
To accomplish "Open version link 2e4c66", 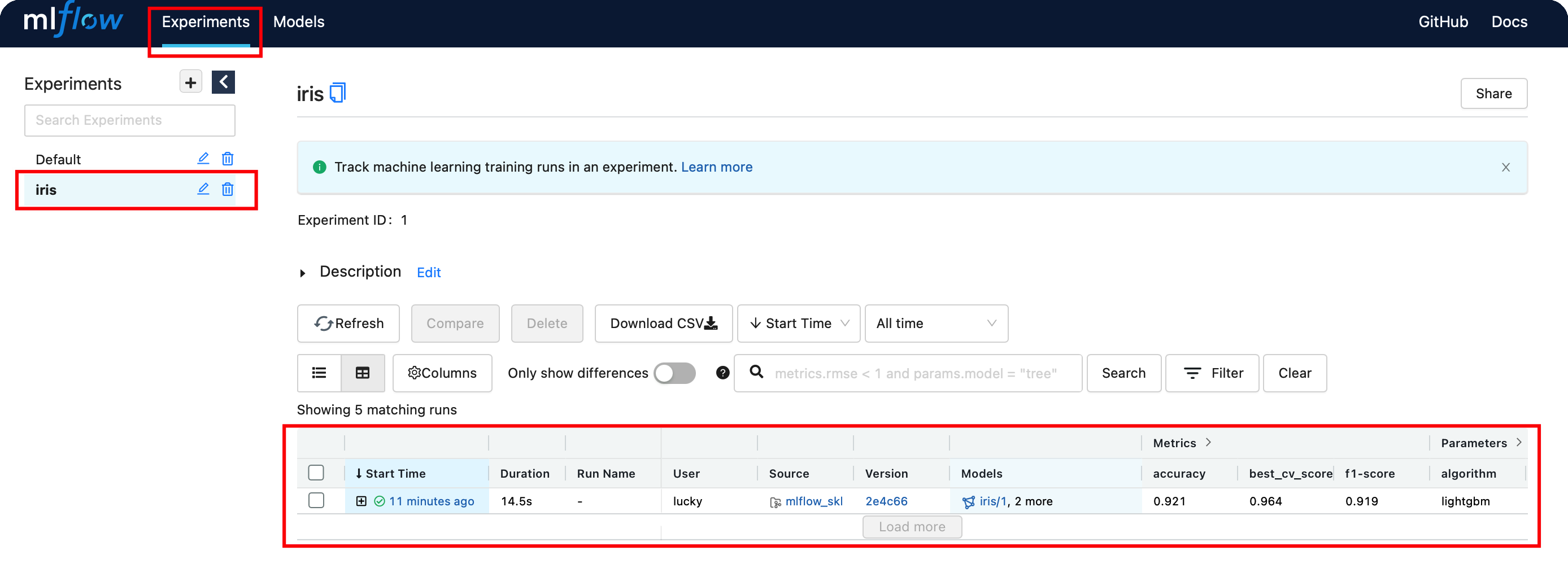I will pyautogui.click(x=886, y=501).
